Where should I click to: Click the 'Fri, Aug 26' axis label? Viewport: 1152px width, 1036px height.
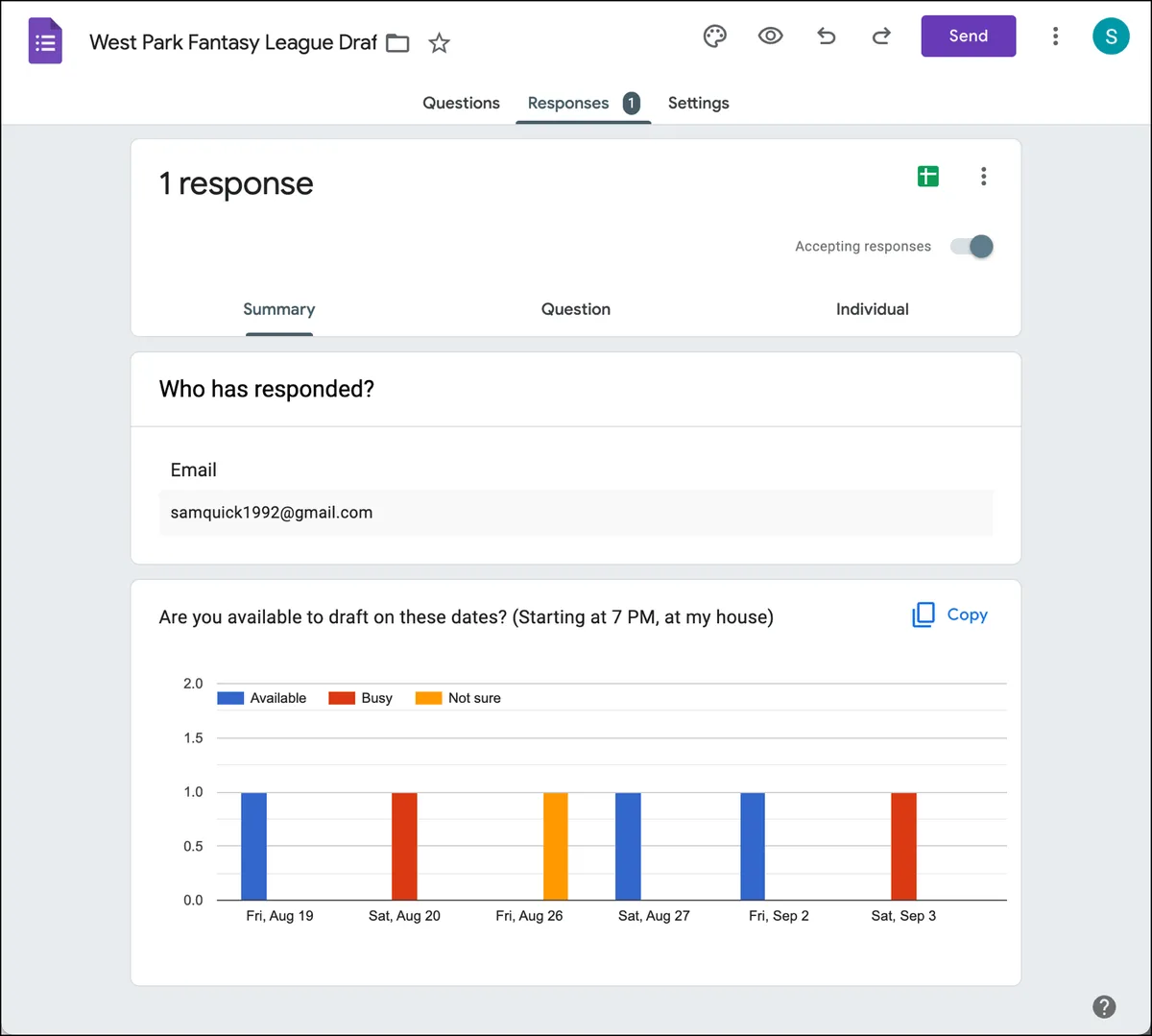(529, 916)
